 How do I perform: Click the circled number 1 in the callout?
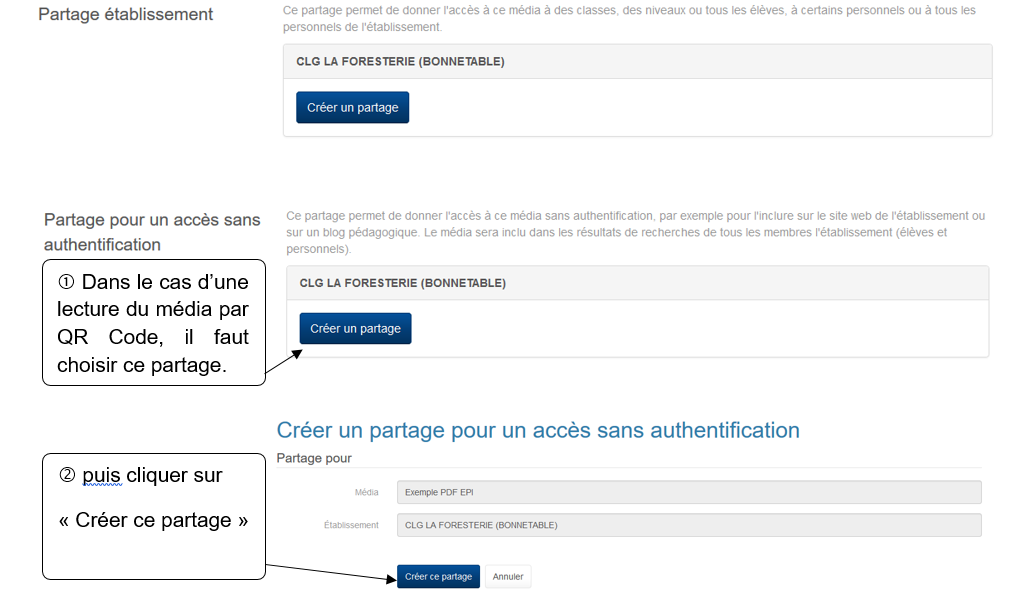(x=66, y=283)
